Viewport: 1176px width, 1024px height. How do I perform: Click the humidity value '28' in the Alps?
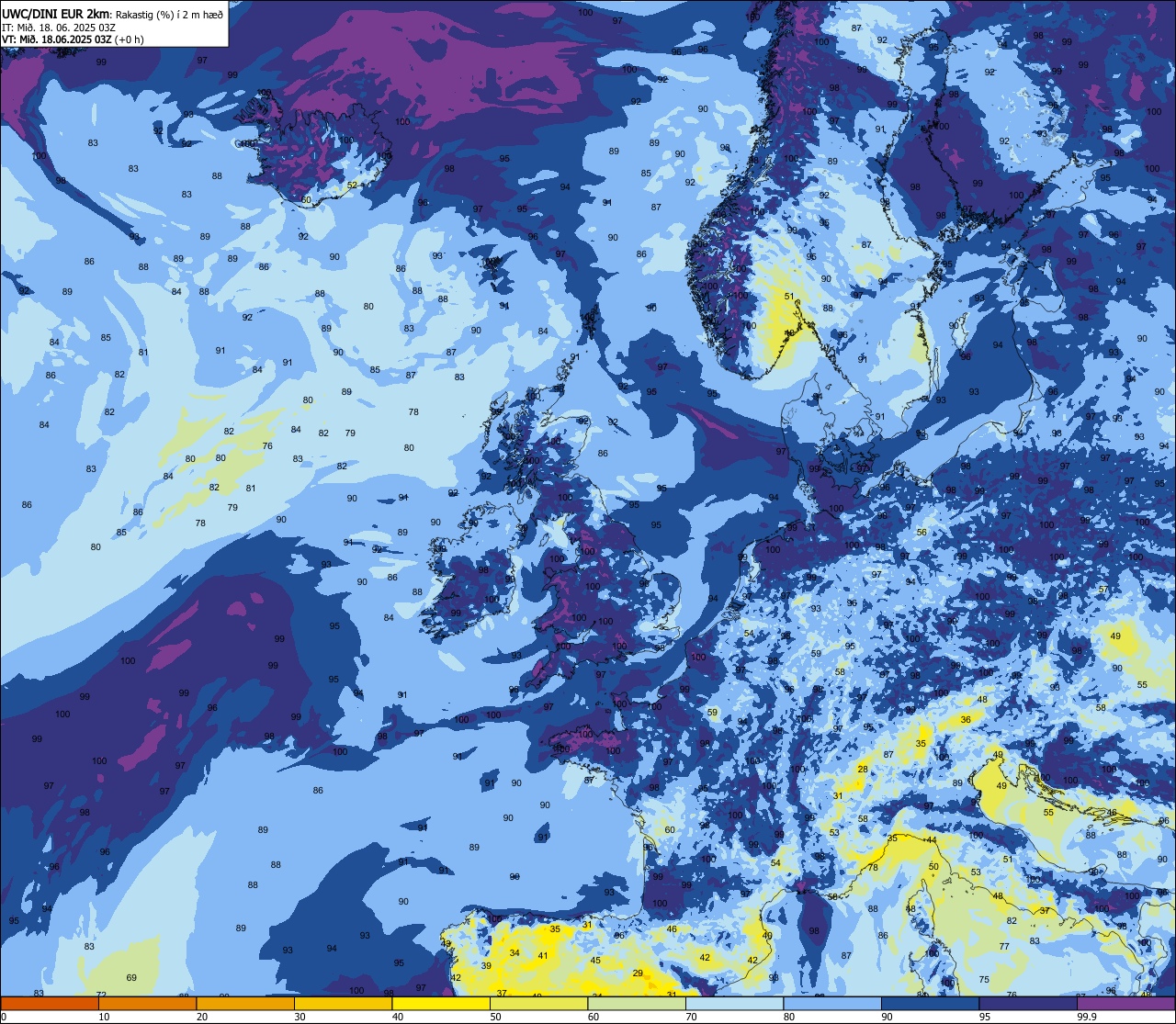pyautogui.click(x=863, y=770)
